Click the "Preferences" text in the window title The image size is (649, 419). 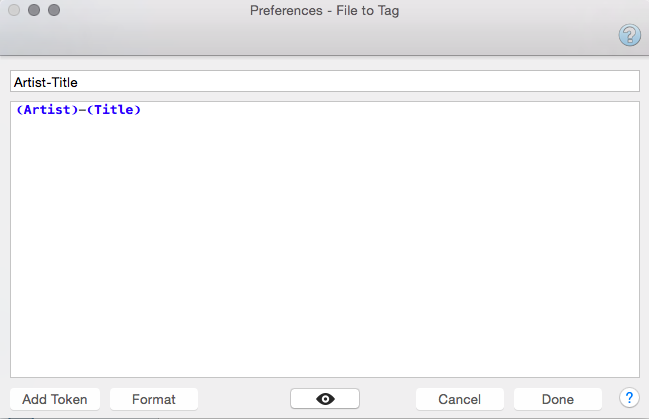(284, 11)
